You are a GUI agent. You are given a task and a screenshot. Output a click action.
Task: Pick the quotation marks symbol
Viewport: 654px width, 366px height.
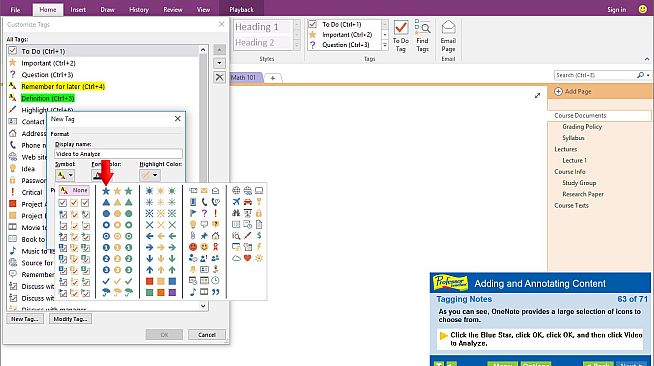pyautogui.click(x=215, y=292)
